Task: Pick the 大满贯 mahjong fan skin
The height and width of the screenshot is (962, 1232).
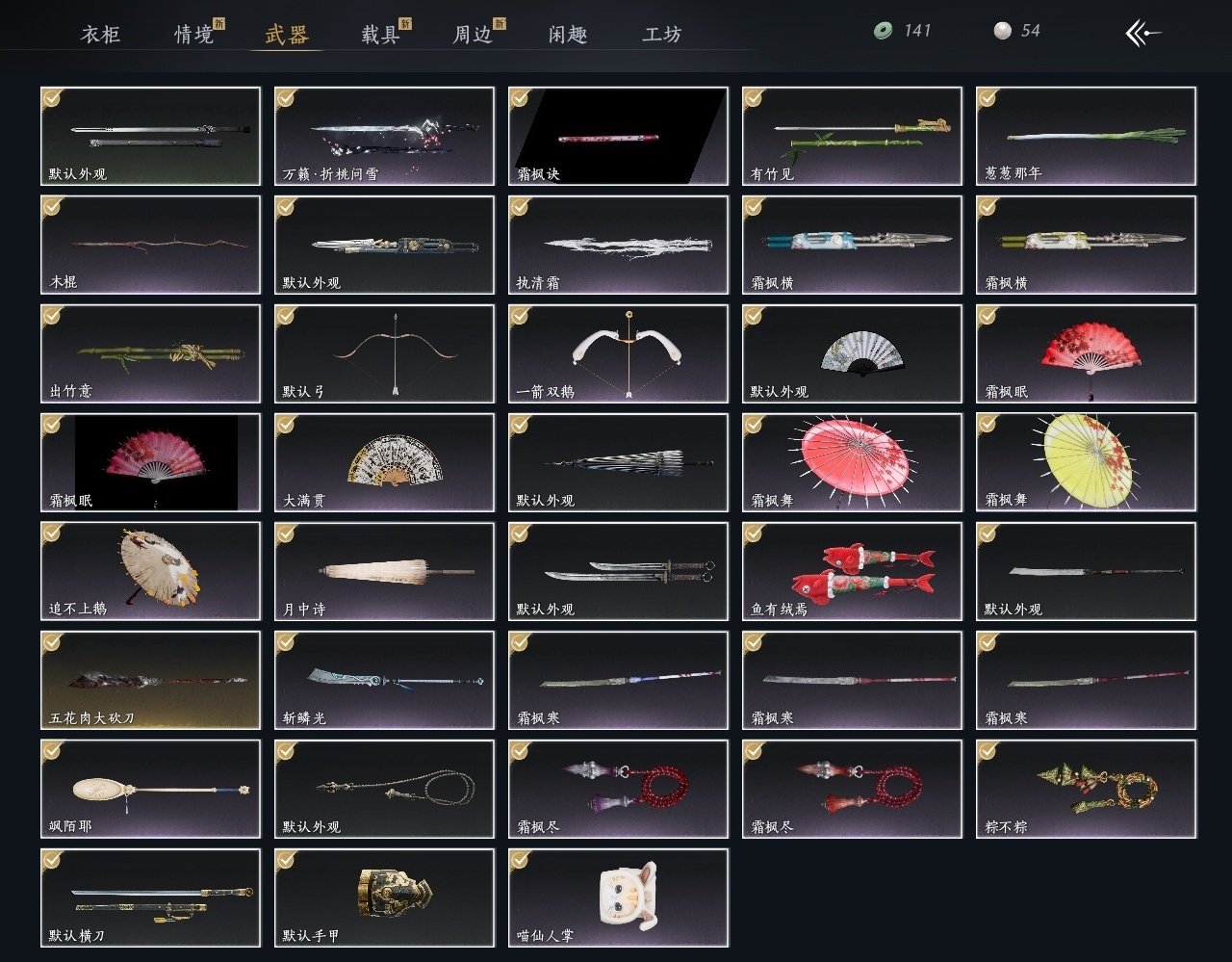Action: [384, 462]
